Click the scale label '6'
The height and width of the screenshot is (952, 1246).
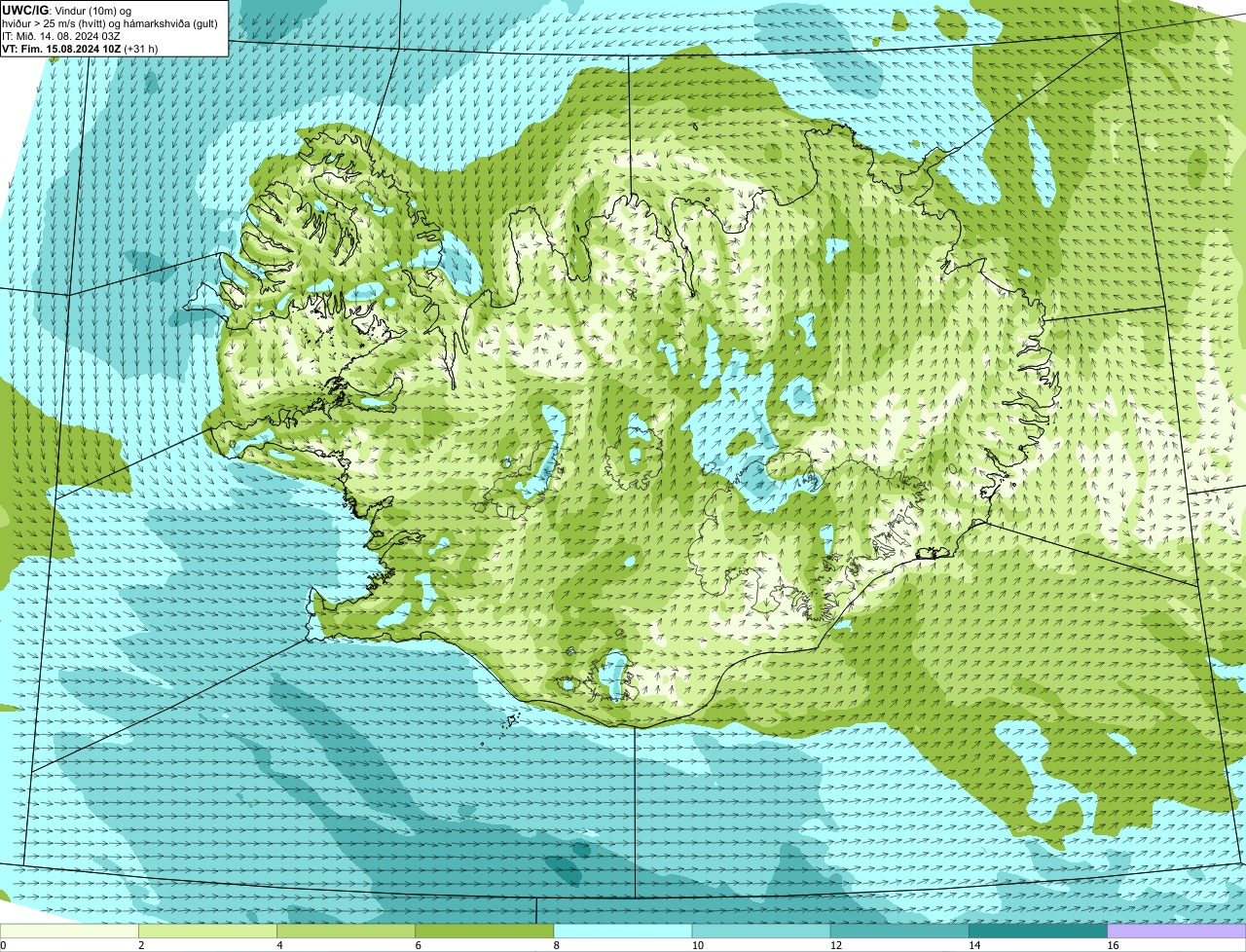[x=418, y=945]
